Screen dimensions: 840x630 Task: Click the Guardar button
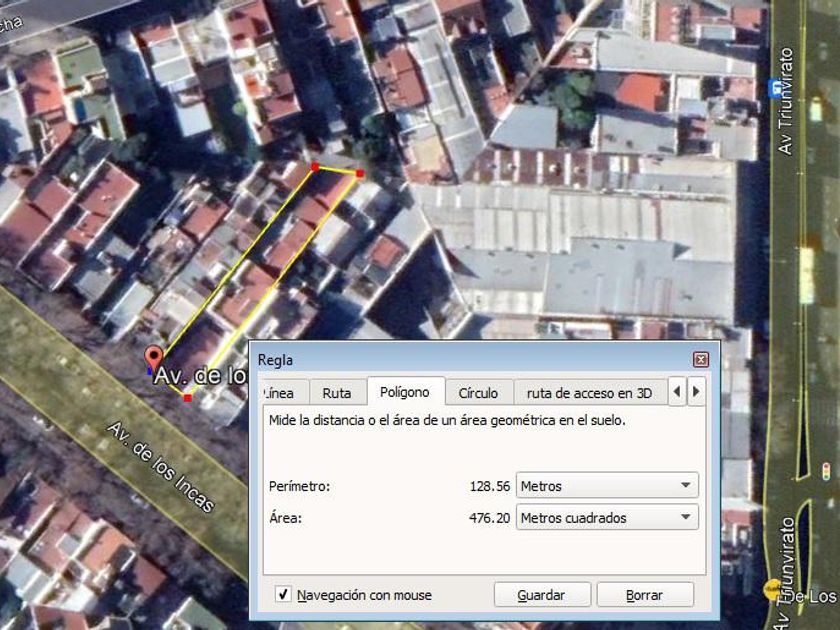542,595
